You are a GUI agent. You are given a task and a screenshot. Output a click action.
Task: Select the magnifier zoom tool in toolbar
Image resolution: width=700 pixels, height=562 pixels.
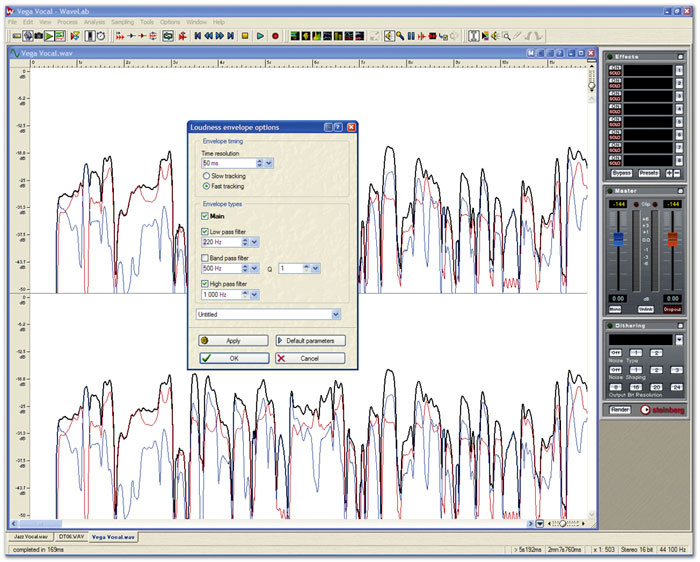click(507, 36)
